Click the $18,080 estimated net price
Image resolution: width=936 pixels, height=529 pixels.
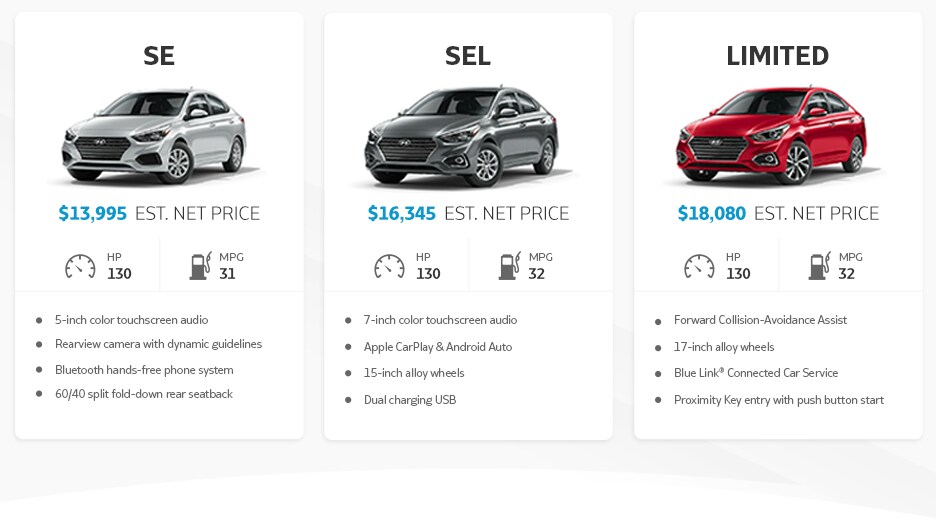coord(712,213)
